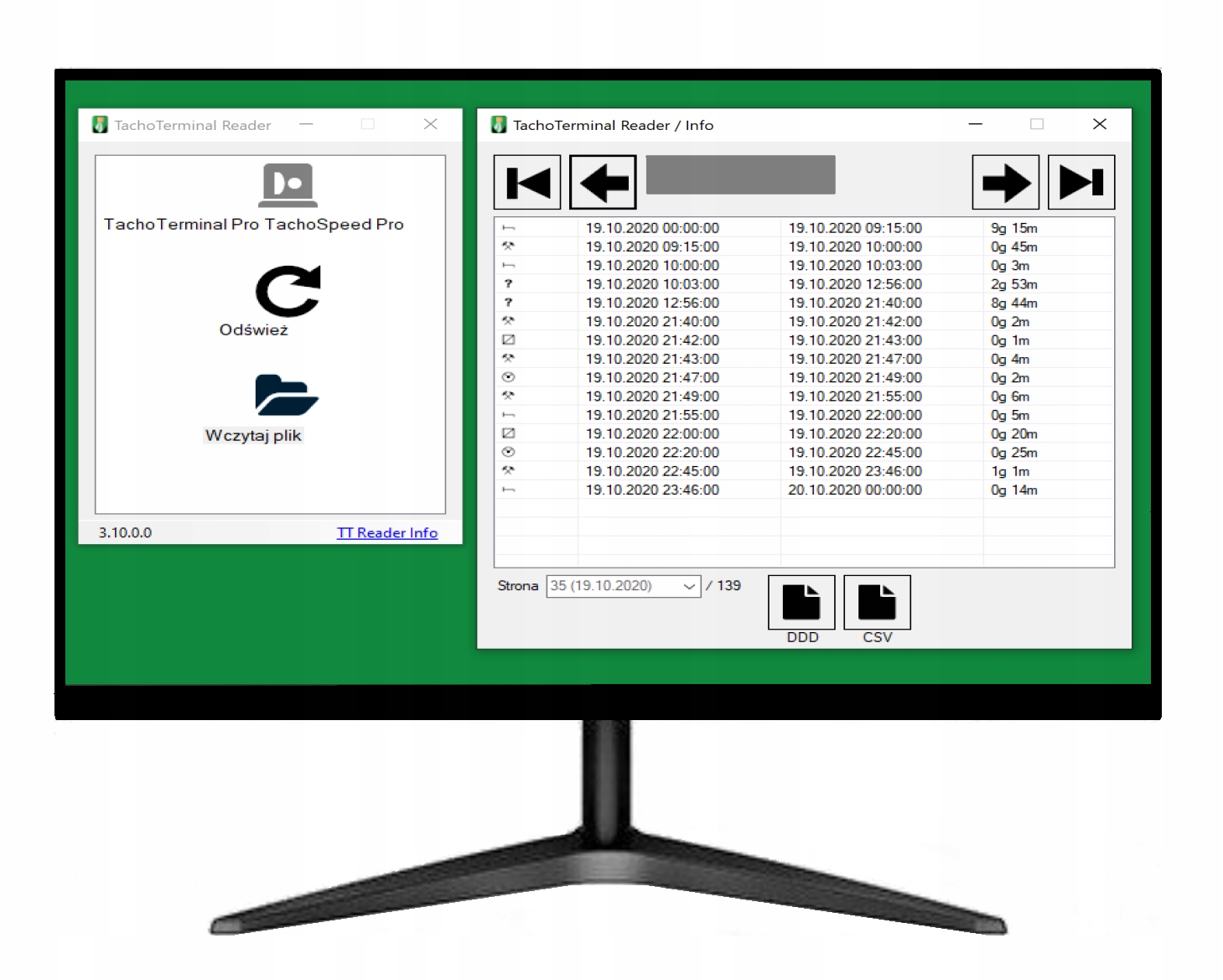Click the work icon in the 09:15:00 start row
1223x980 pixels.
[x=508, y=246]
